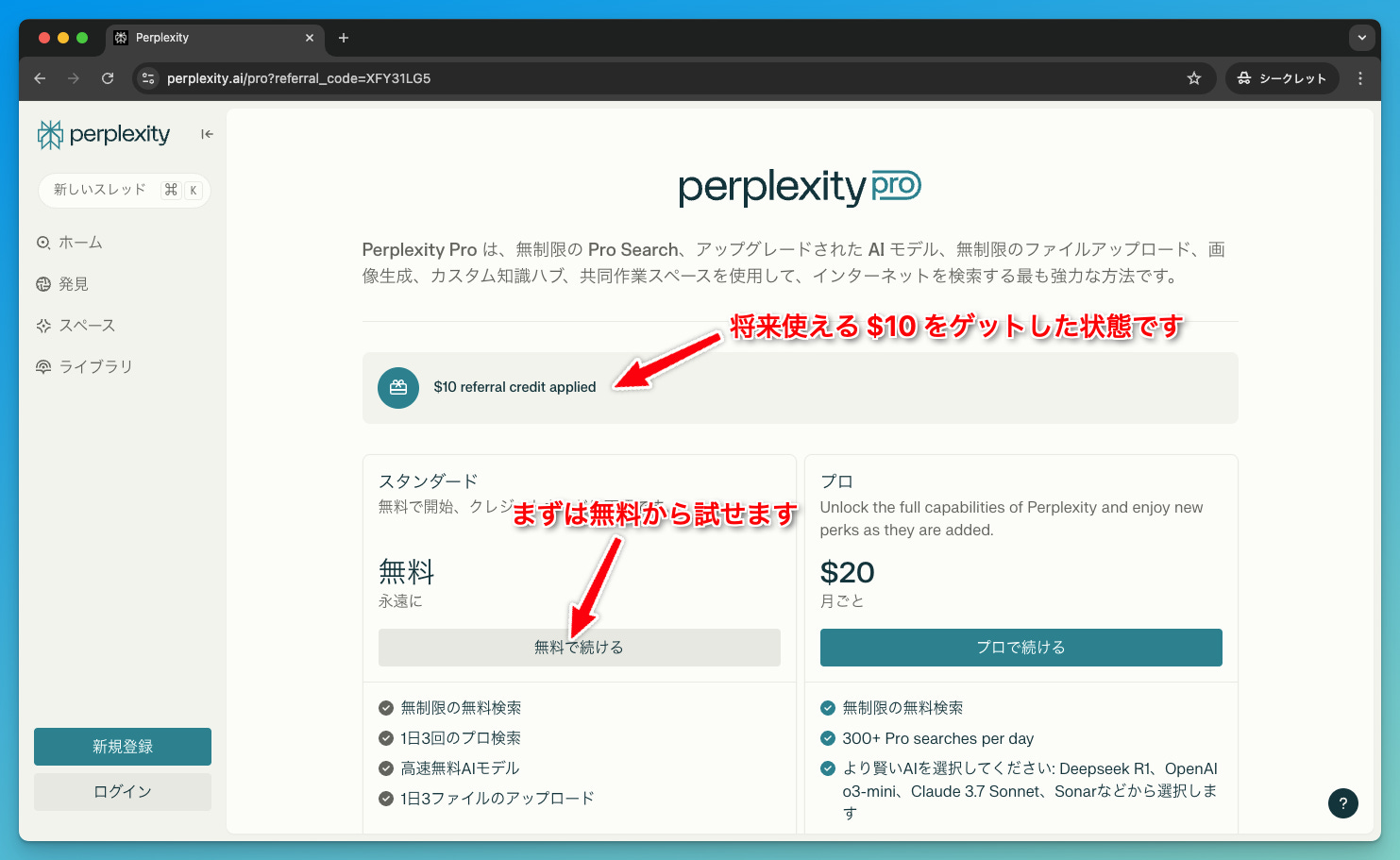Open ライブラリ in the sidebar
Image resolution: width=1400 pixels, height=860 pixels.
tap(95, 367)
